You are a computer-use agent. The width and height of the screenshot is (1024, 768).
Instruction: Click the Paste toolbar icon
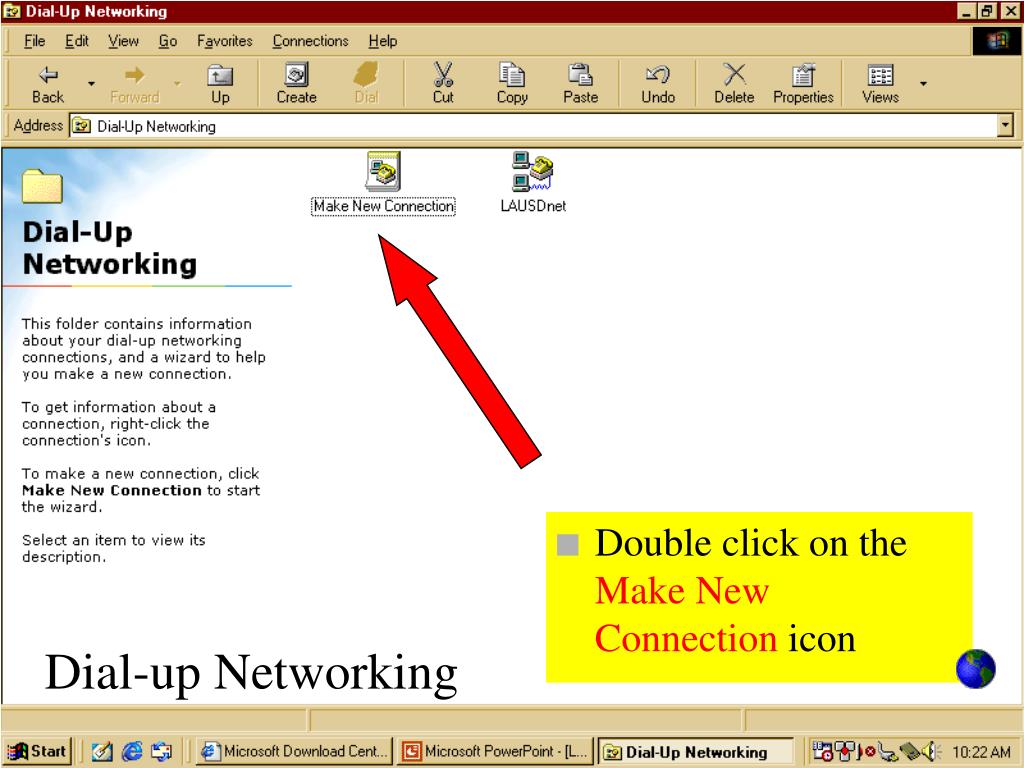[x=580, y=83]
